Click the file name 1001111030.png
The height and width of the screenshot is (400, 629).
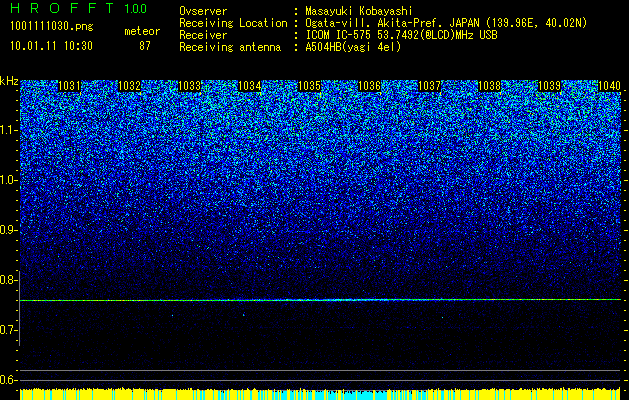[x=52, y=27]
